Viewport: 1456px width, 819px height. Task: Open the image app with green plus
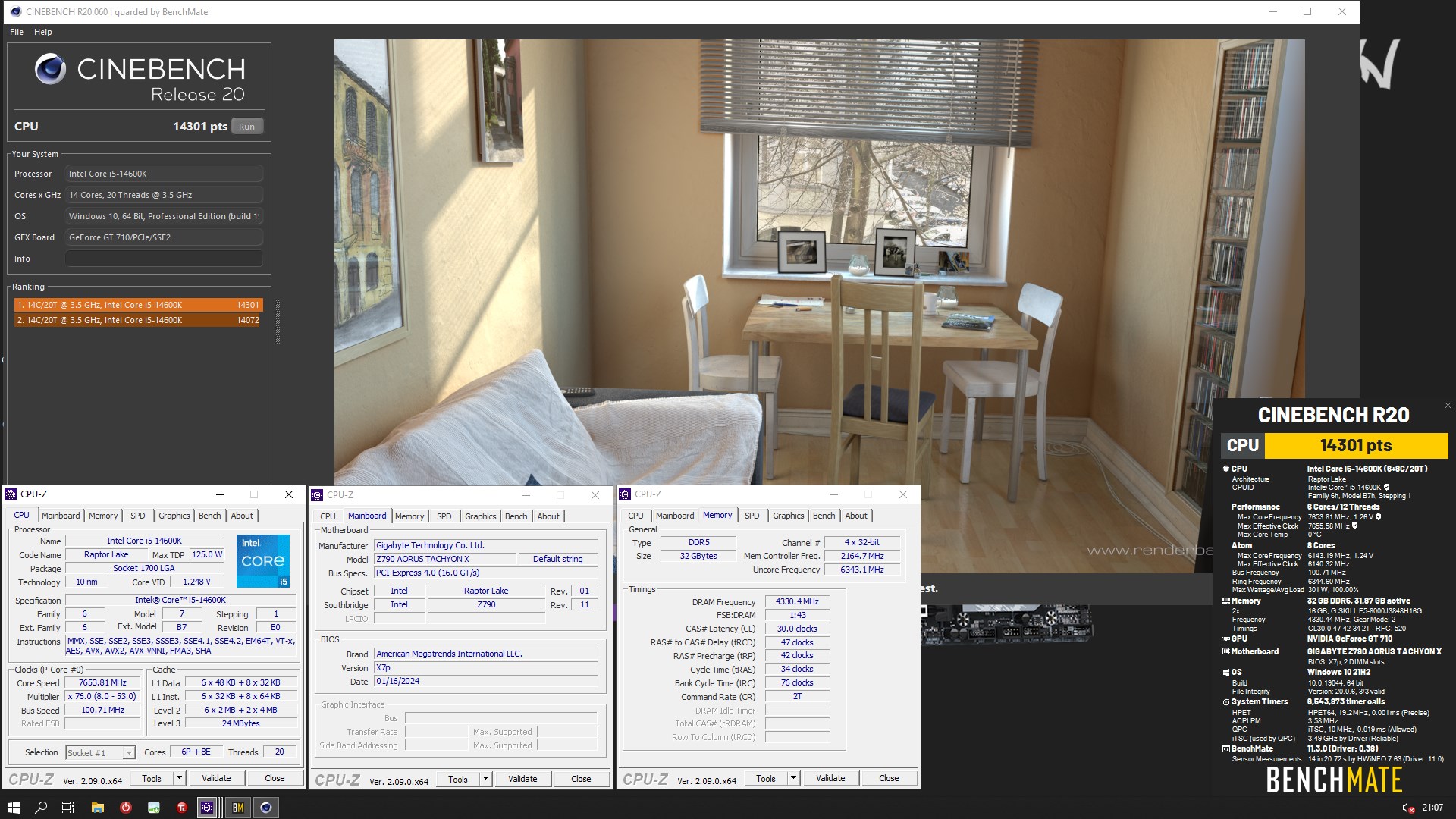(154, 808)
